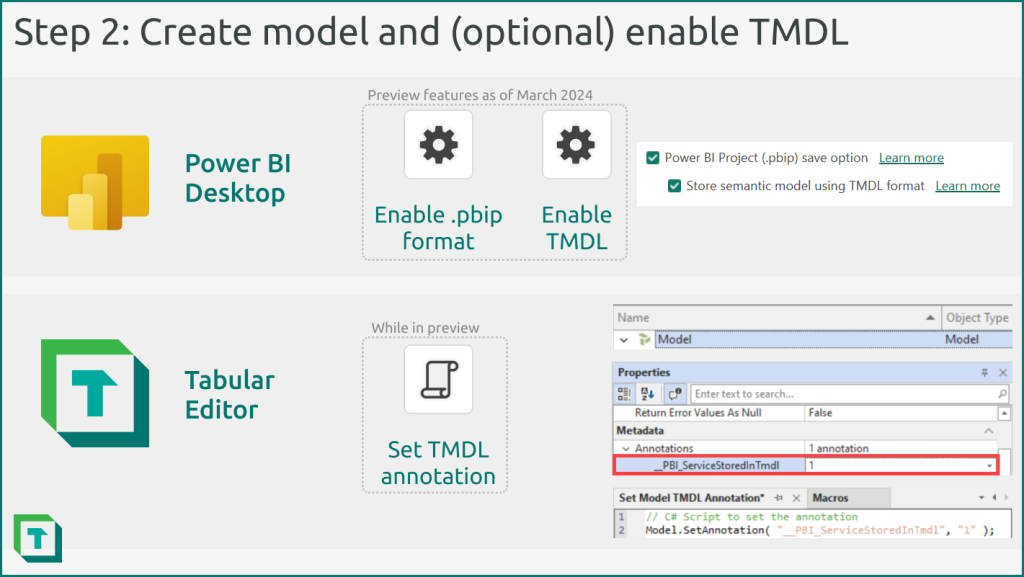Enable the Power BI Project (.pbip) save option

tap(653, 157)
